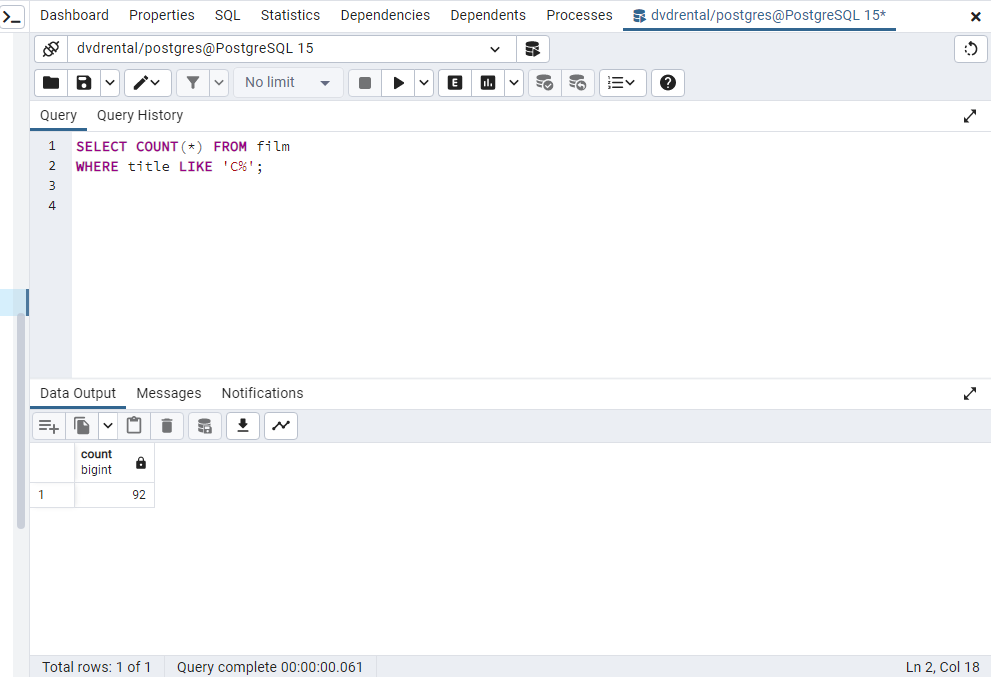
Task: Open the Messages tab
Action: coord(168,392)
